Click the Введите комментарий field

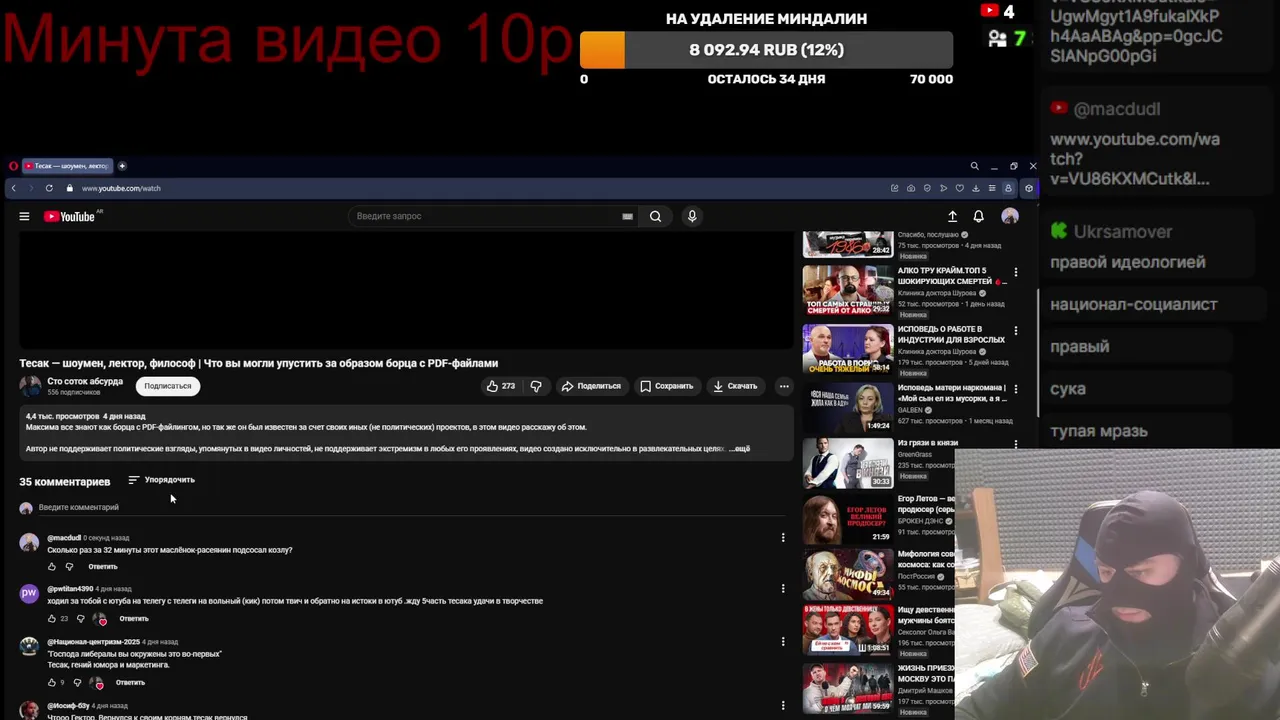410,508
